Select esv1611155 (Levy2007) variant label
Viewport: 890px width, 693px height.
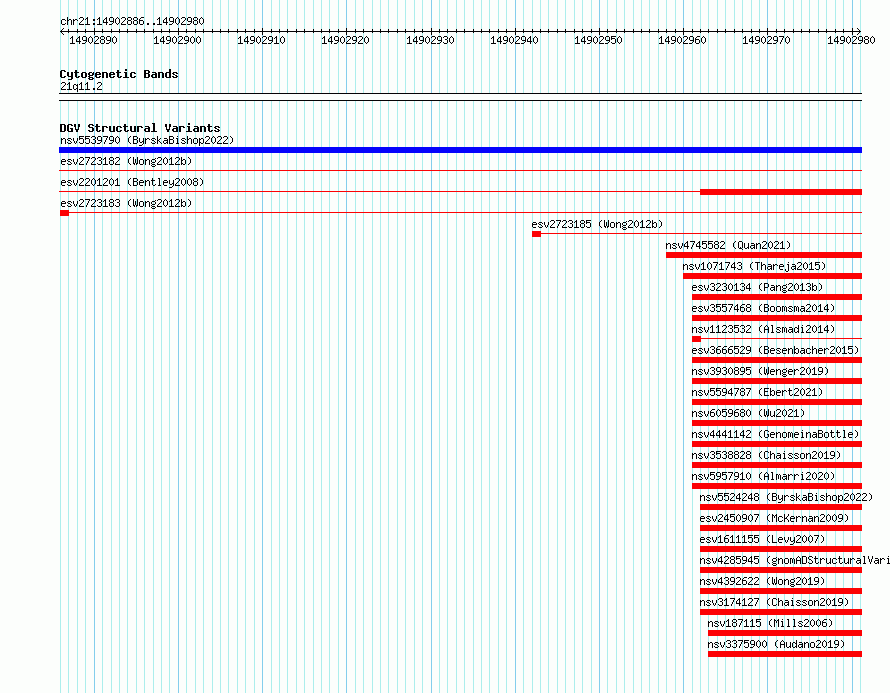click(762, 539)
